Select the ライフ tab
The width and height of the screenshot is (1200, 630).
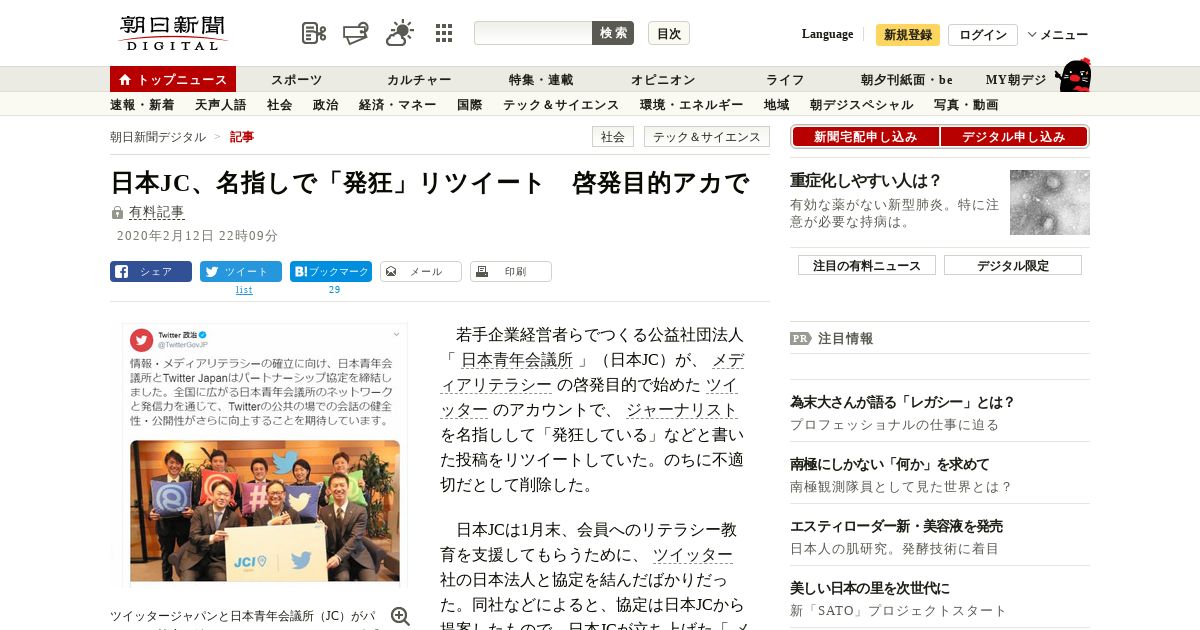785,79
